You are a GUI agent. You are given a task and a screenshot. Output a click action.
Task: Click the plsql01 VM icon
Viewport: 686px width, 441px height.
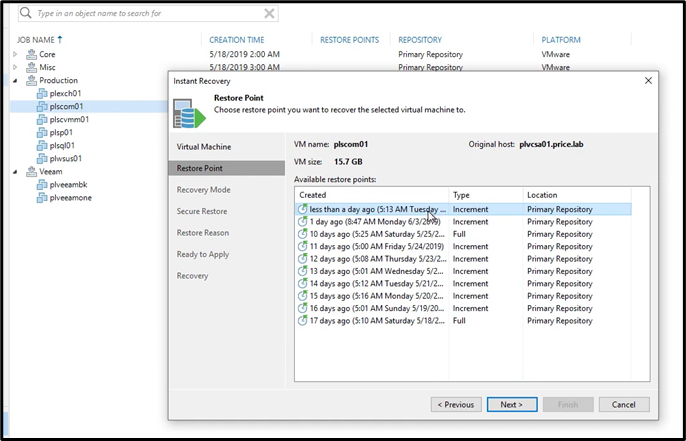[42, 145]
